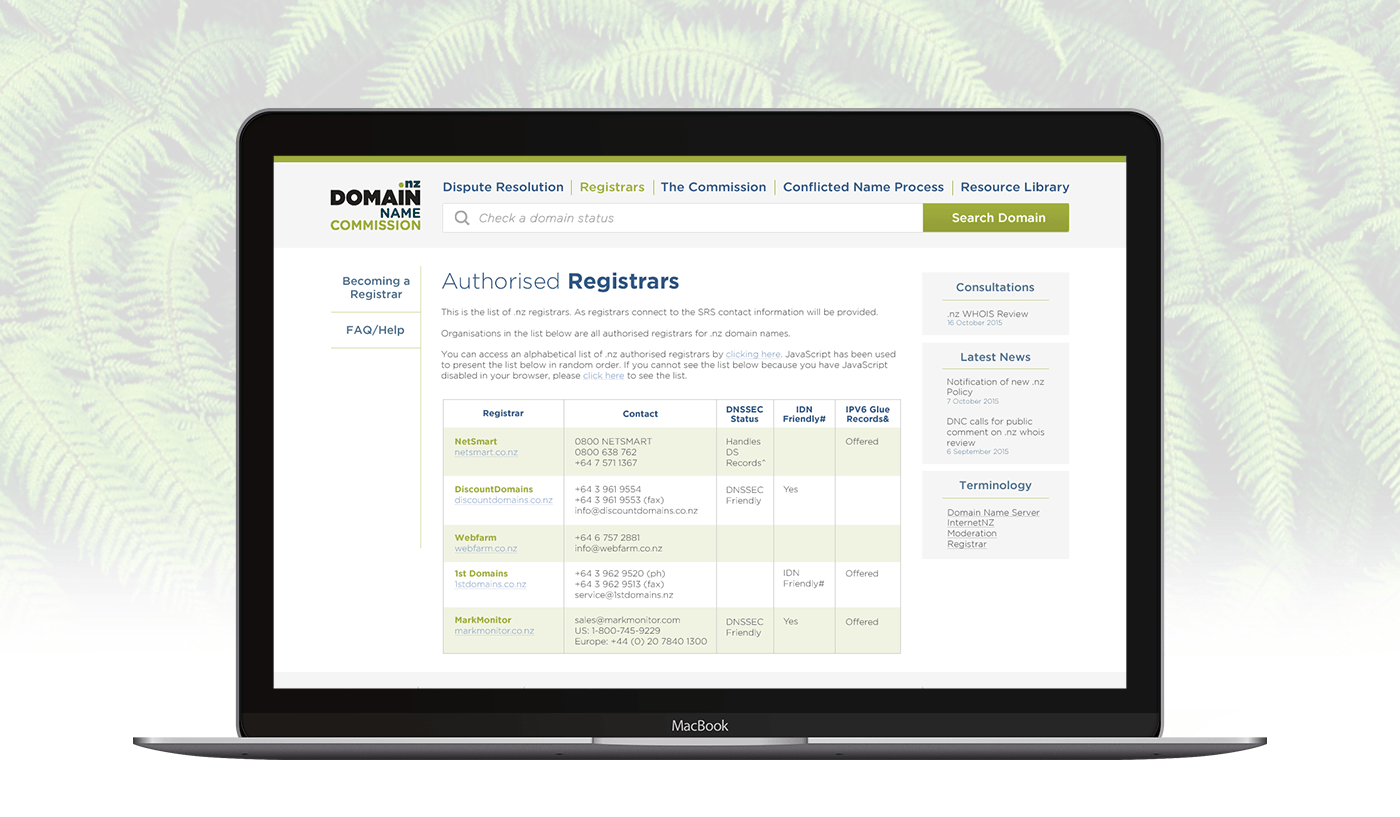Image resolution: width=1400 pixels, height=817 pixels.
Task: Open the Resource Library menu
Action: point(1015,187)
